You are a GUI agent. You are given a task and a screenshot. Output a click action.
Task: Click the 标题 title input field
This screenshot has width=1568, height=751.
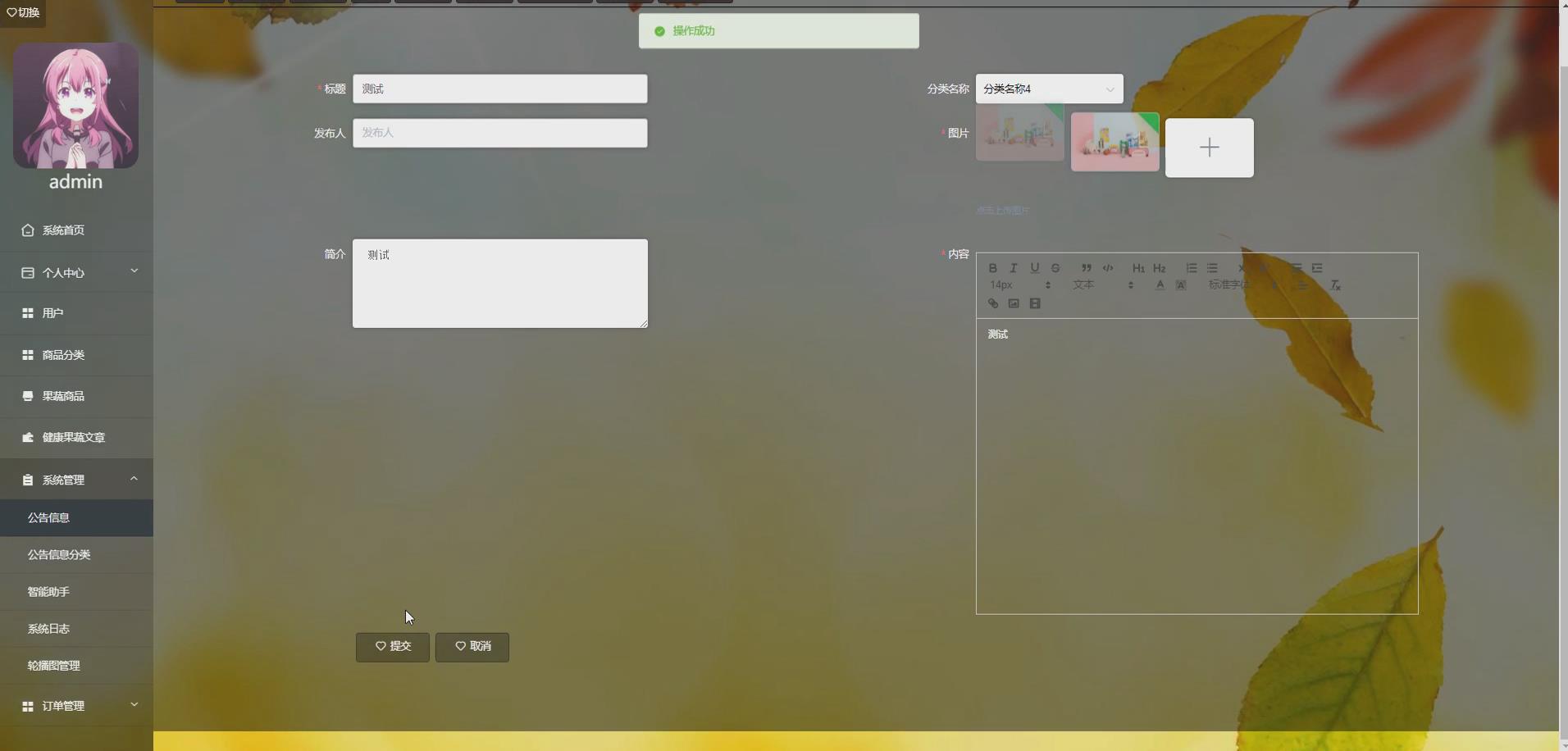coord(500,89)
